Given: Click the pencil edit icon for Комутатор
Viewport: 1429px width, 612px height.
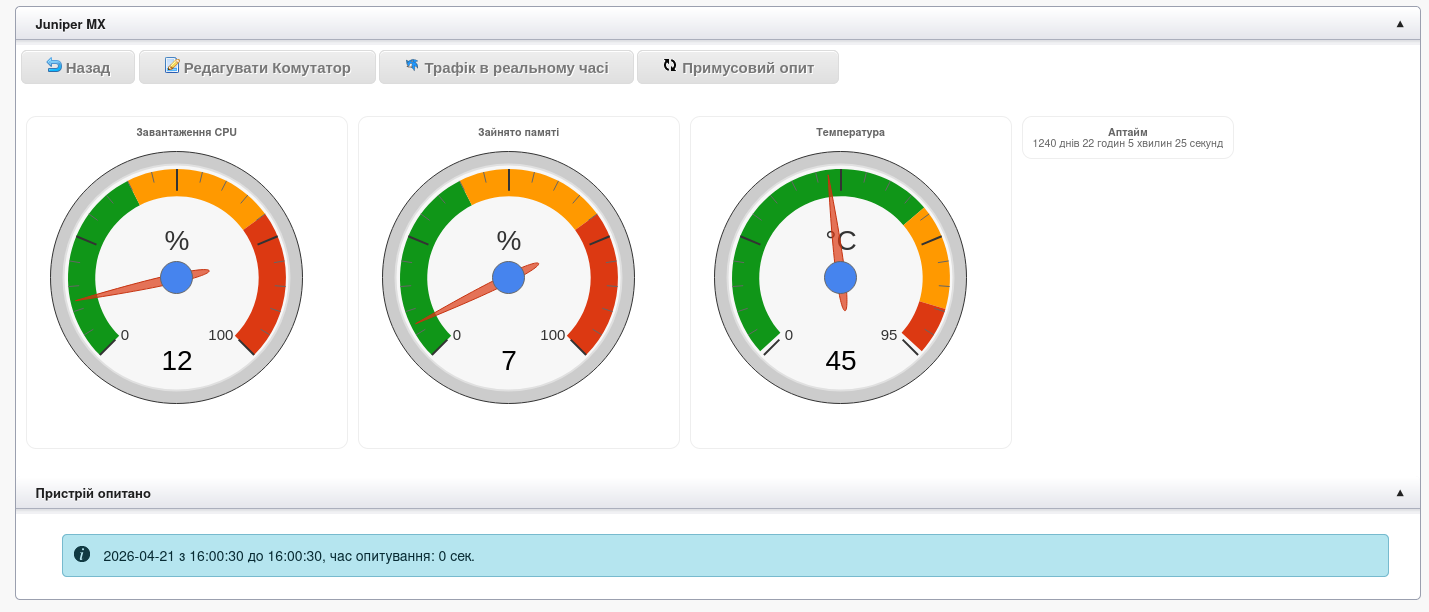Looking at the screenshot, I should click(172, 66).
